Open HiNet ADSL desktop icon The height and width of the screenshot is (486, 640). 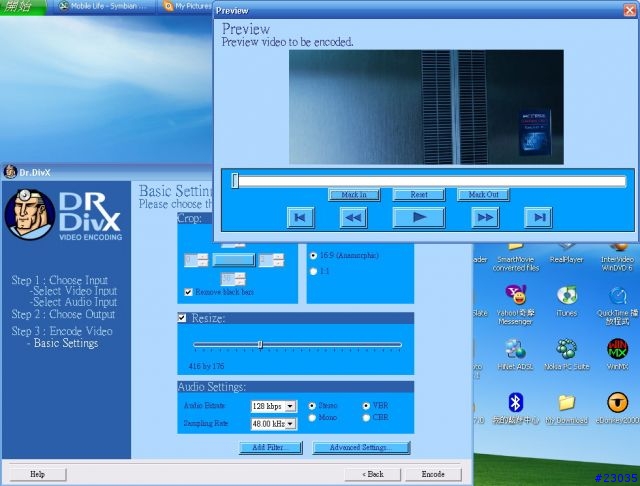pyautogui.click(x=515, y=354)
